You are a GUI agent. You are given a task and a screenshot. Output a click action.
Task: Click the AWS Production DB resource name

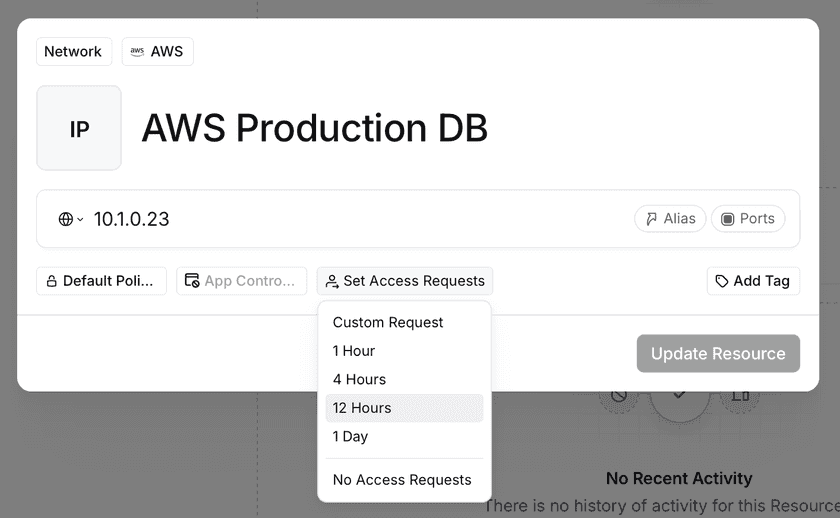point(314,129)
